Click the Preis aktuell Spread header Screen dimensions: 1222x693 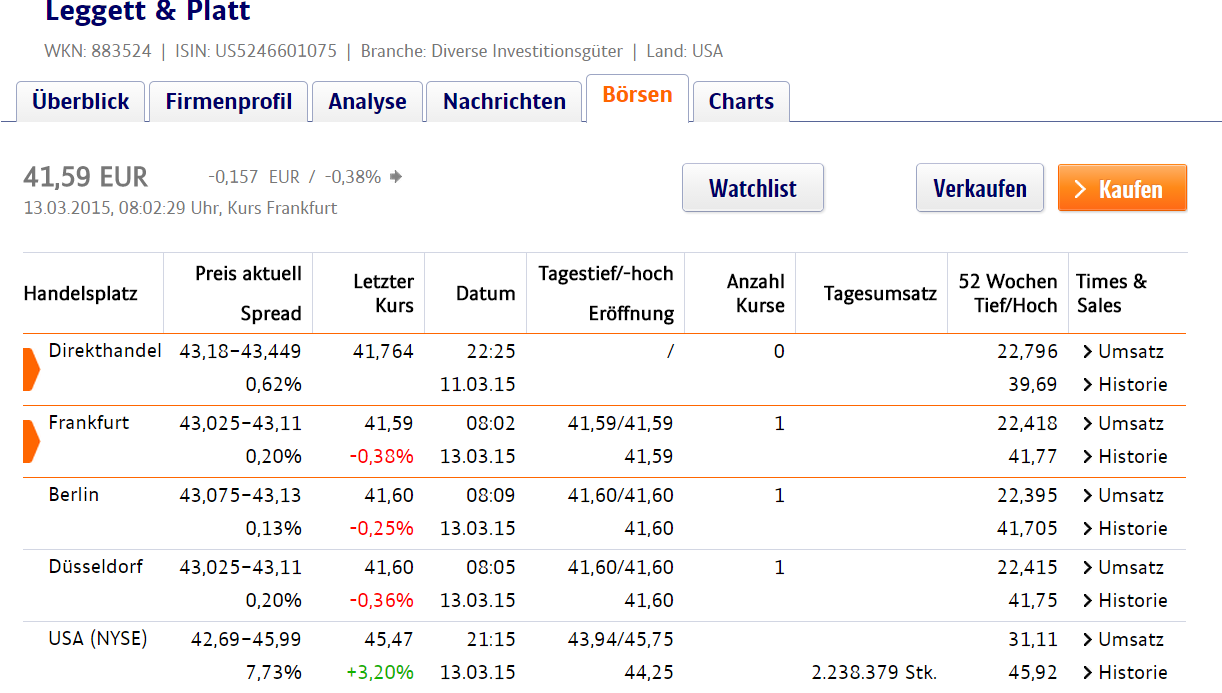click(248, 293)
